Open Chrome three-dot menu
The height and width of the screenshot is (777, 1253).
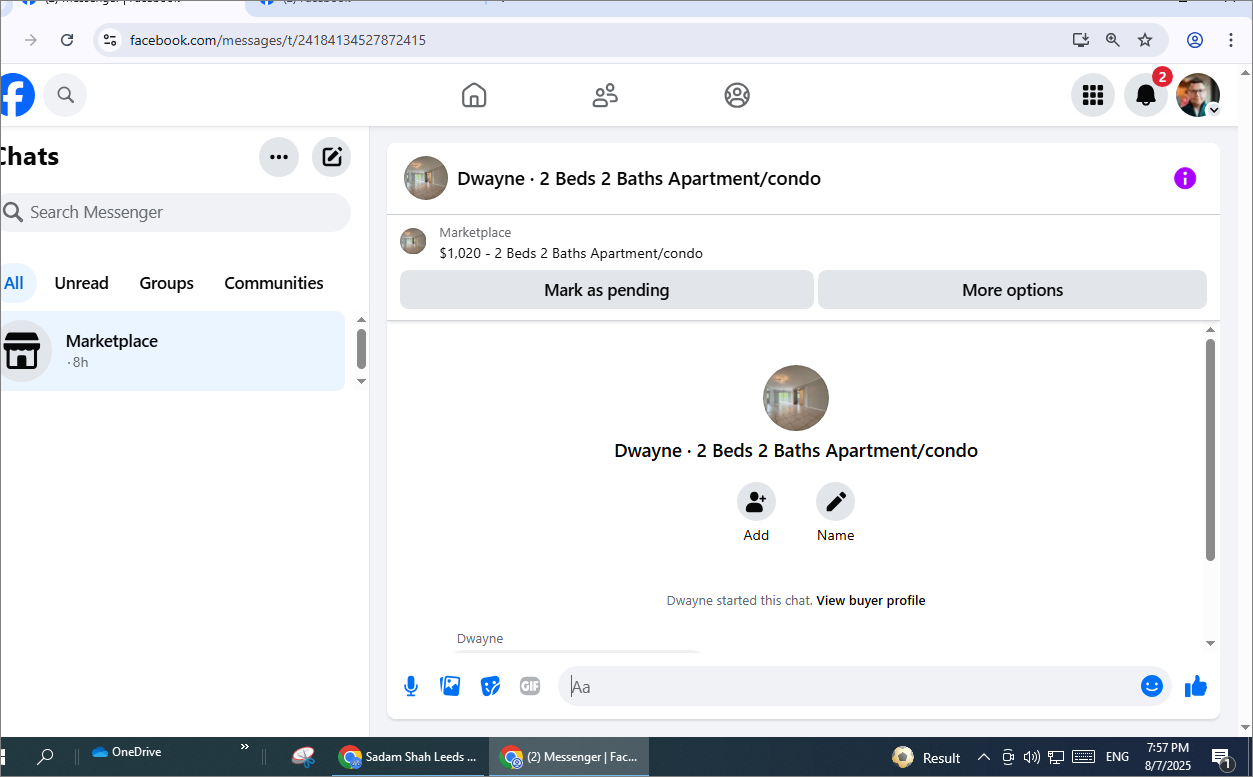(x=1231, y=40)
